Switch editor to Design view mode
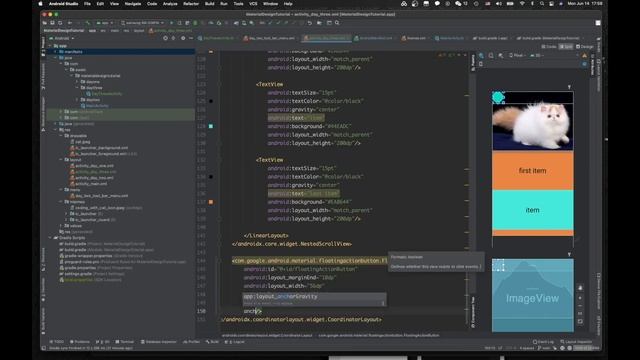Image resolution: width=640 pixels, height=360 pixels. (584, 47)
